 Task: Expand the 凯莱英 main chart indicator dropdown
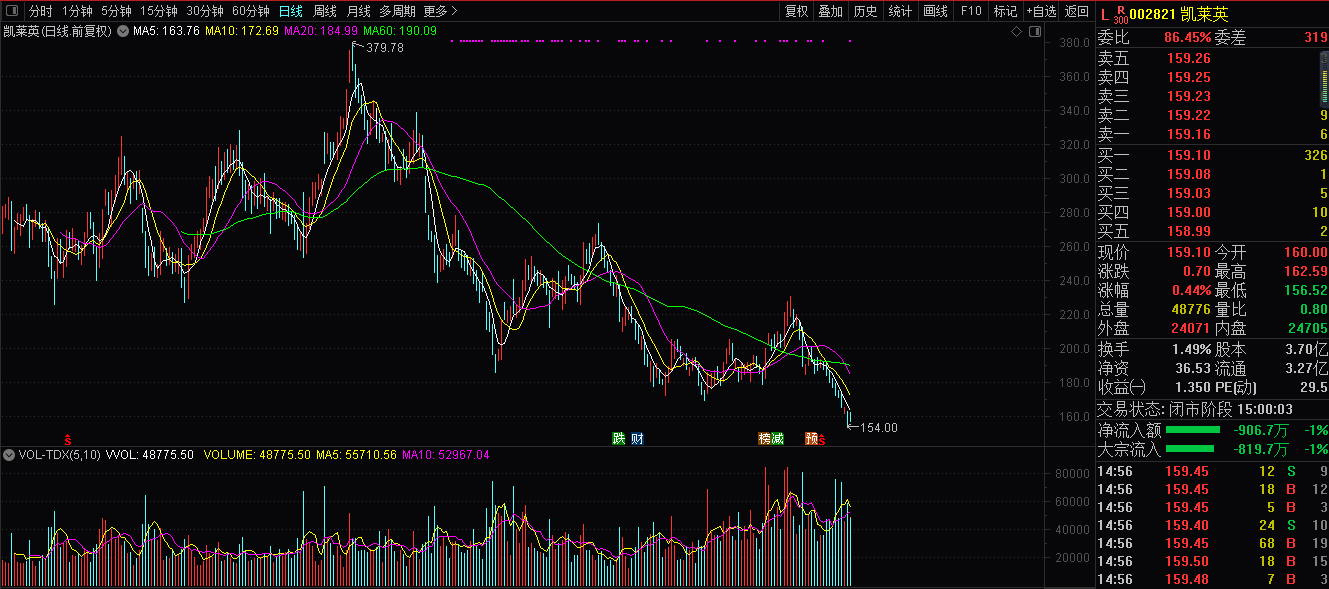pyautogui.click(x=123, y=32)
